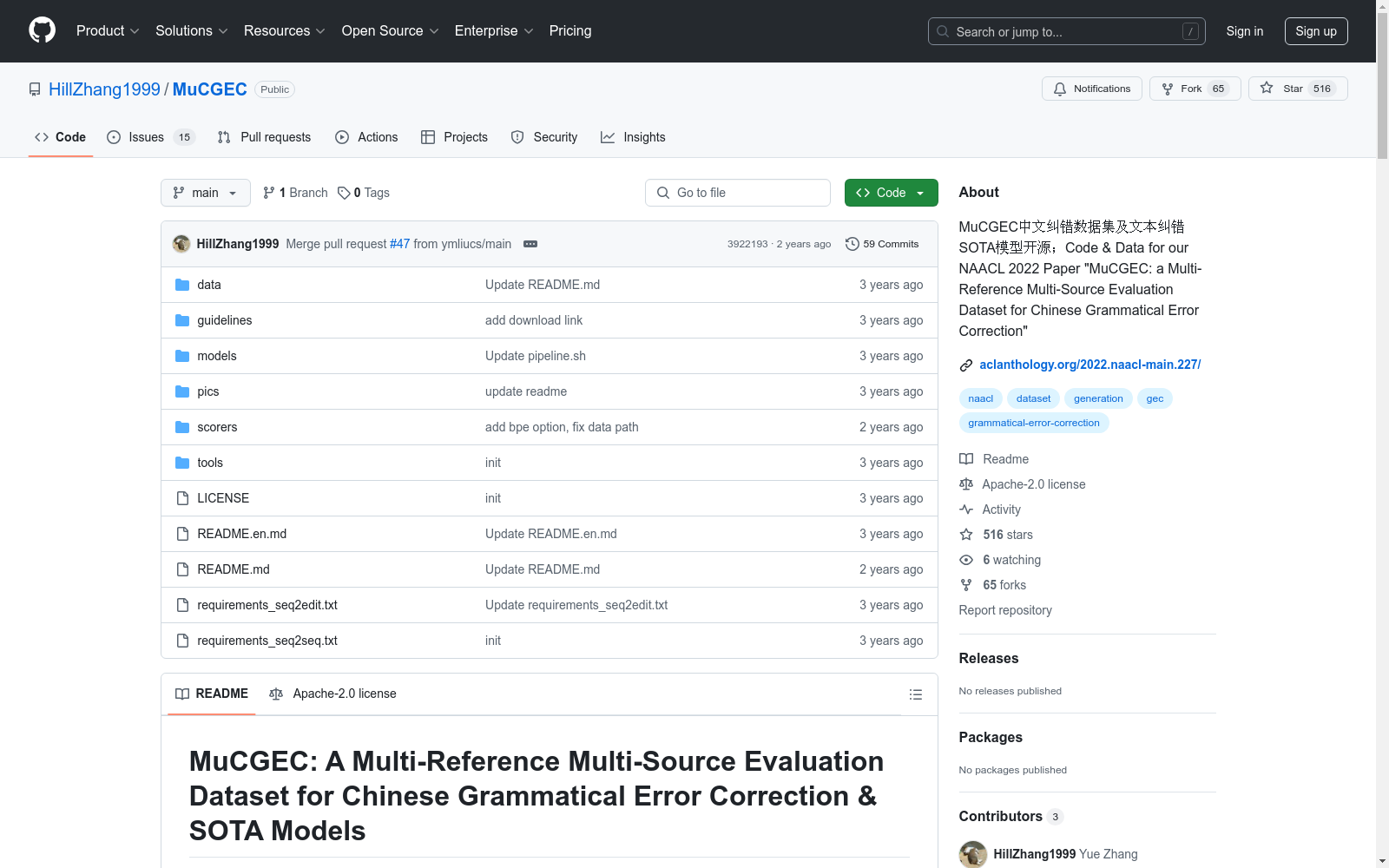
Task: Select the Code repository tab
Action: pyautogui.click(x=60, y=137)
